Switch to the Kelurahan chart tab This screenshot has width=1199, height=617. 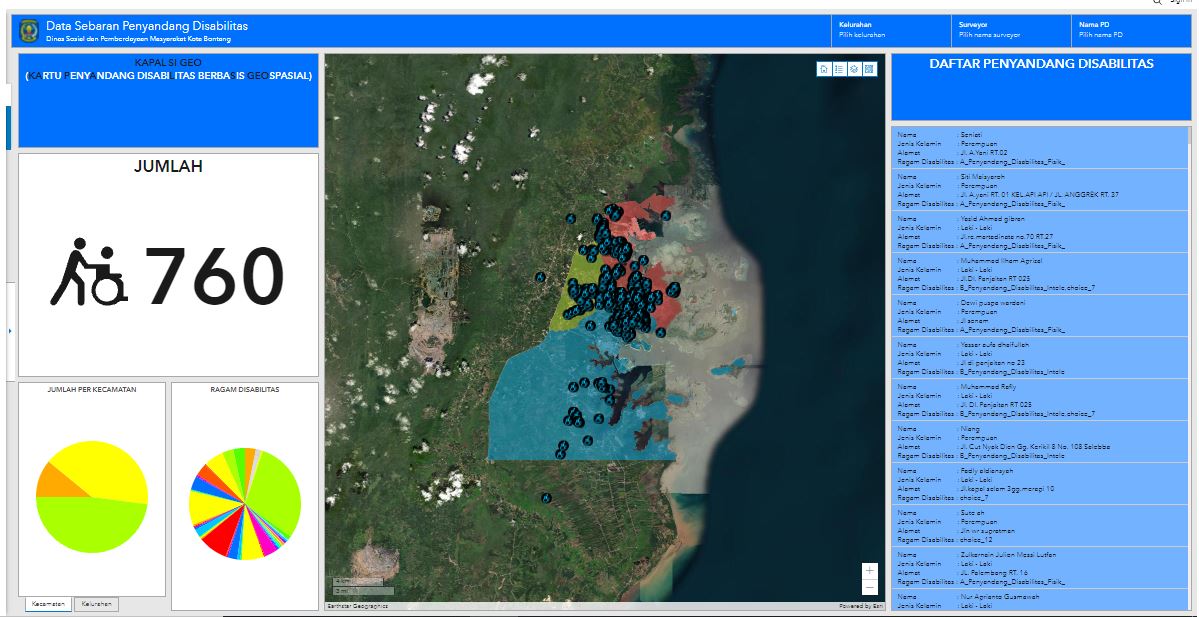tap(96, 604)
